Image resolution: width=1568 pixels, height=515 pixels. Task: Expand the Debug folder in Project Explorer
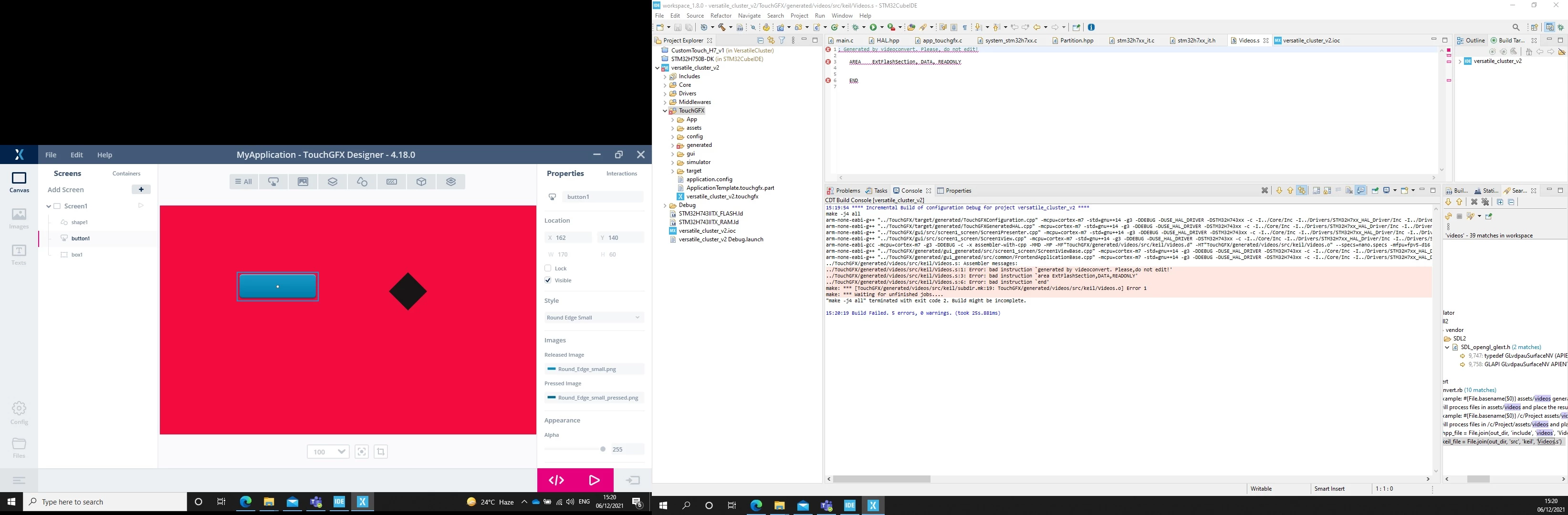(665, 206)
